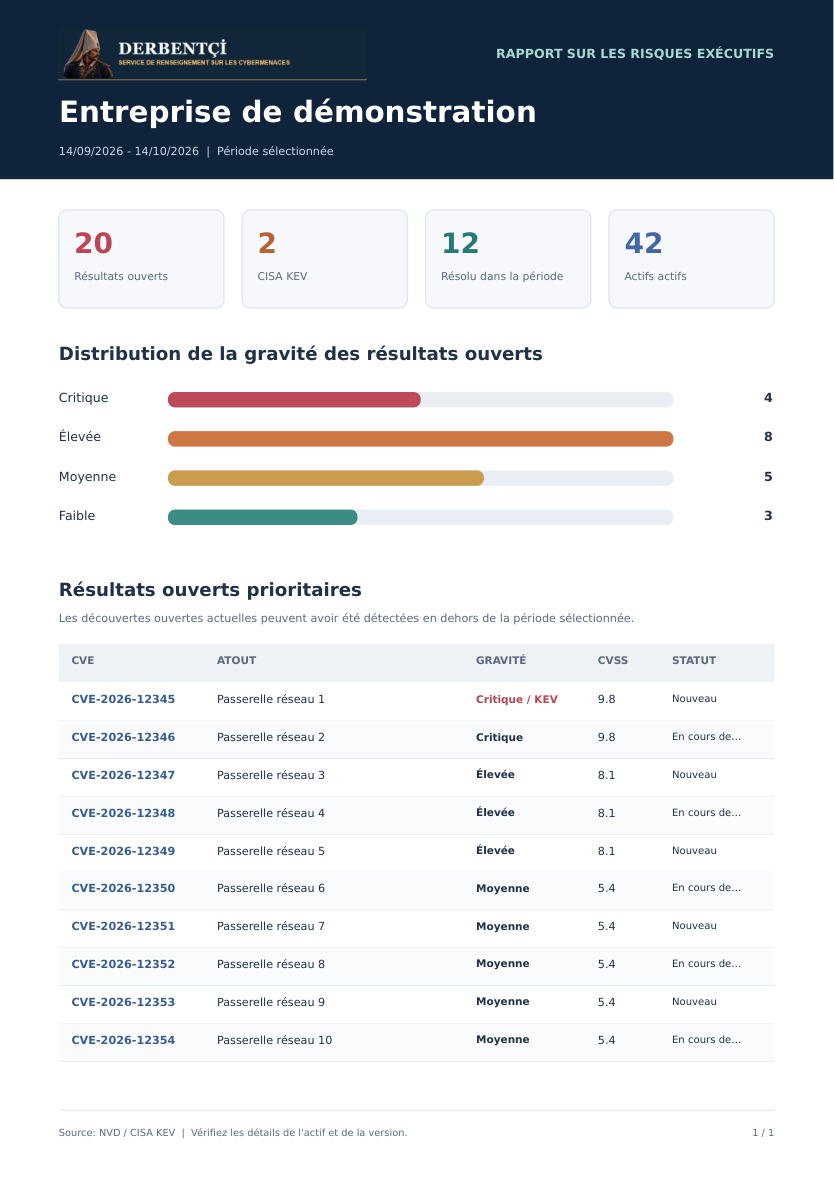This screenshot has width=834, height=1179.
Task: Click the Moyenne count value 5
Action: click(x=768, y=477)
